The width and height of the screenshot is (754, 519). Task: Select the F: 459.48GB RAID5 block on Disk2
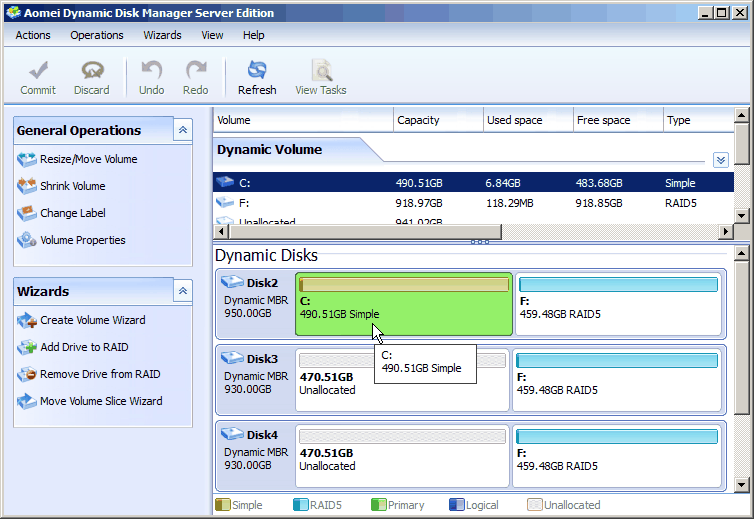[618, 304]
